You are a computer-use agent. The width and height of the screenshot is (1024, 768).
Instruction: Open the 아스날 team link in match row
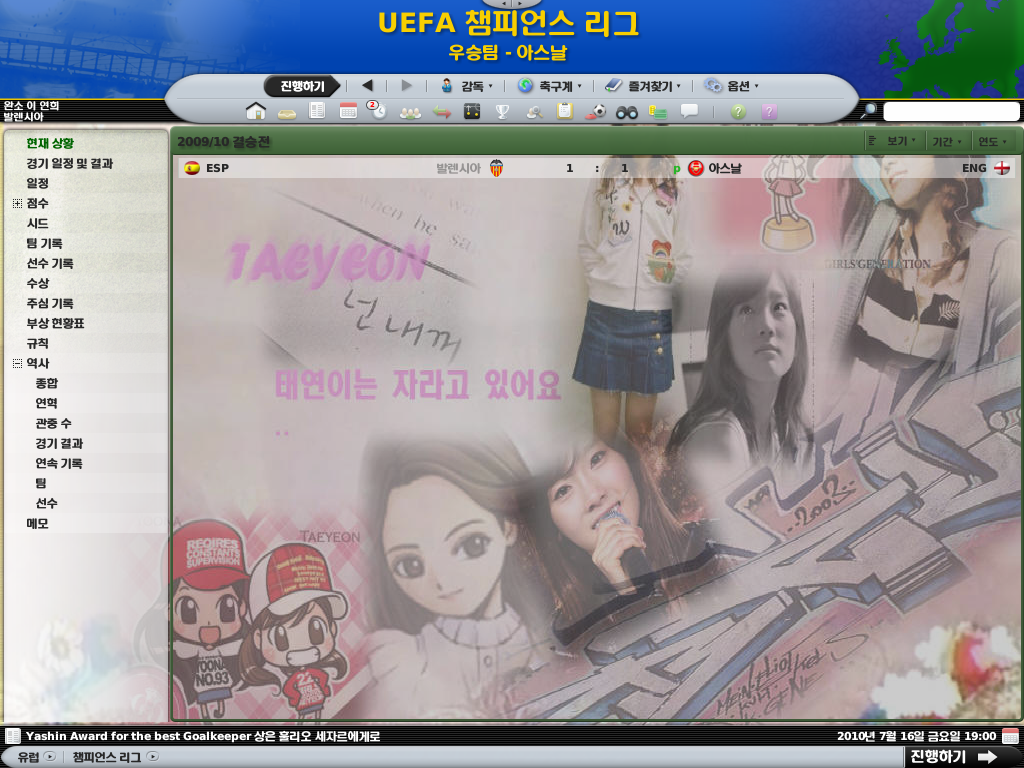724,168
